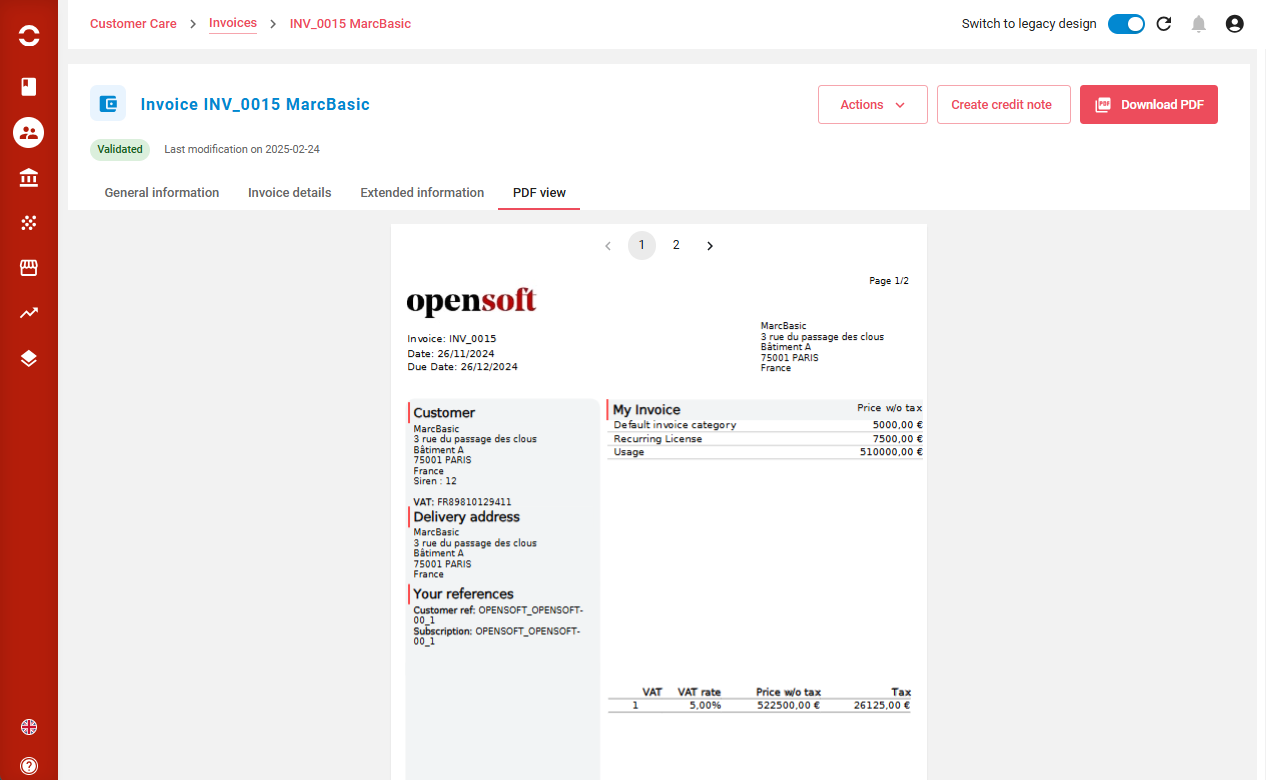Click 'Delivery address' heading
The height and width of the screenshot is (780, 1266).
coord(467,517)
